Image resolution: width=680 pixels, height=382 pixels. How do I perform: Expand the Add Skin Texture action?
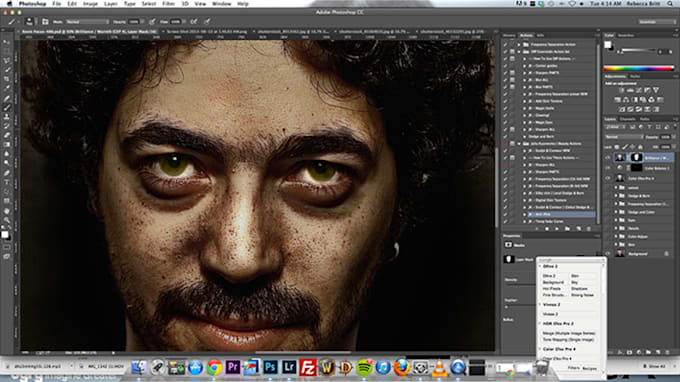(x=524, y=101)
